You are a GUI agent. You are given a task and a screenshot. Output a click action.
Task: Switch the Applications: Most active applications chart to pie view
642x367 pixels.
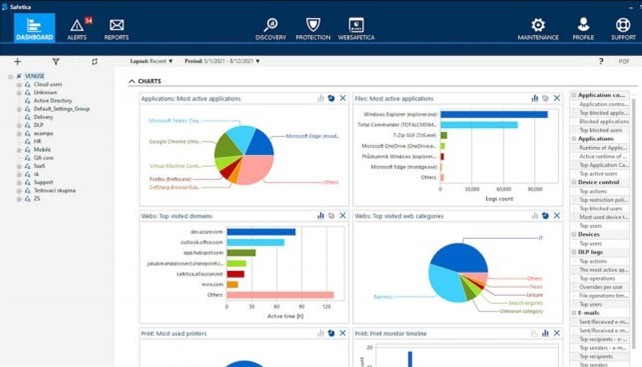(331, 98)
